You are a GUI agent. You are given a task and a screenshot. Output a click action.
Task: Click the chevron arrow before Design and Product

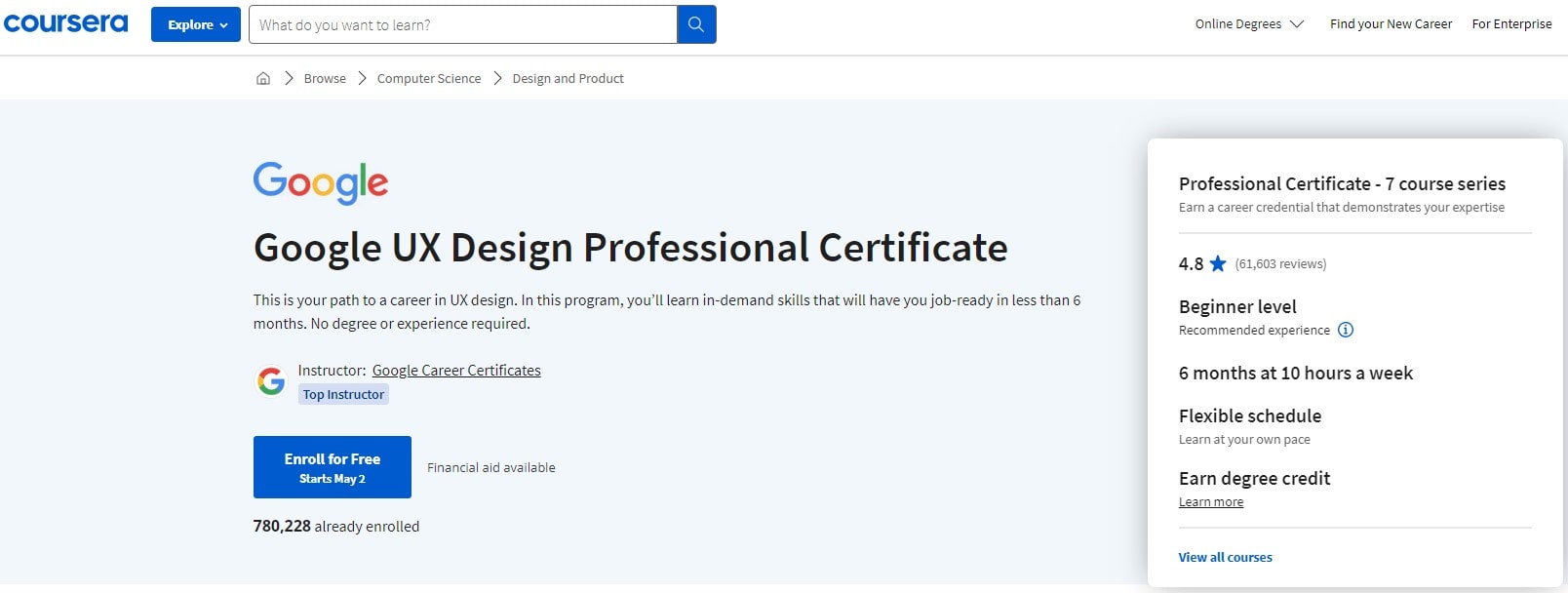[497, 78]
